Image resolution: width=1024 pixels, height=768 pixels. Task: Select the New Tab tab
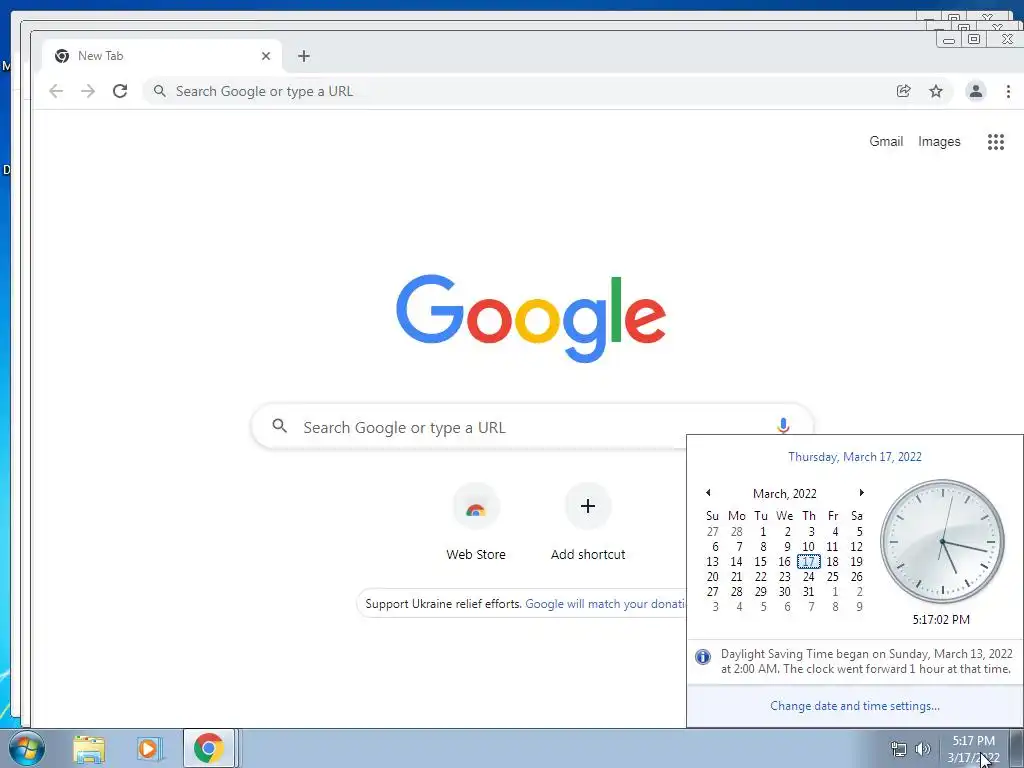(162, 56)
